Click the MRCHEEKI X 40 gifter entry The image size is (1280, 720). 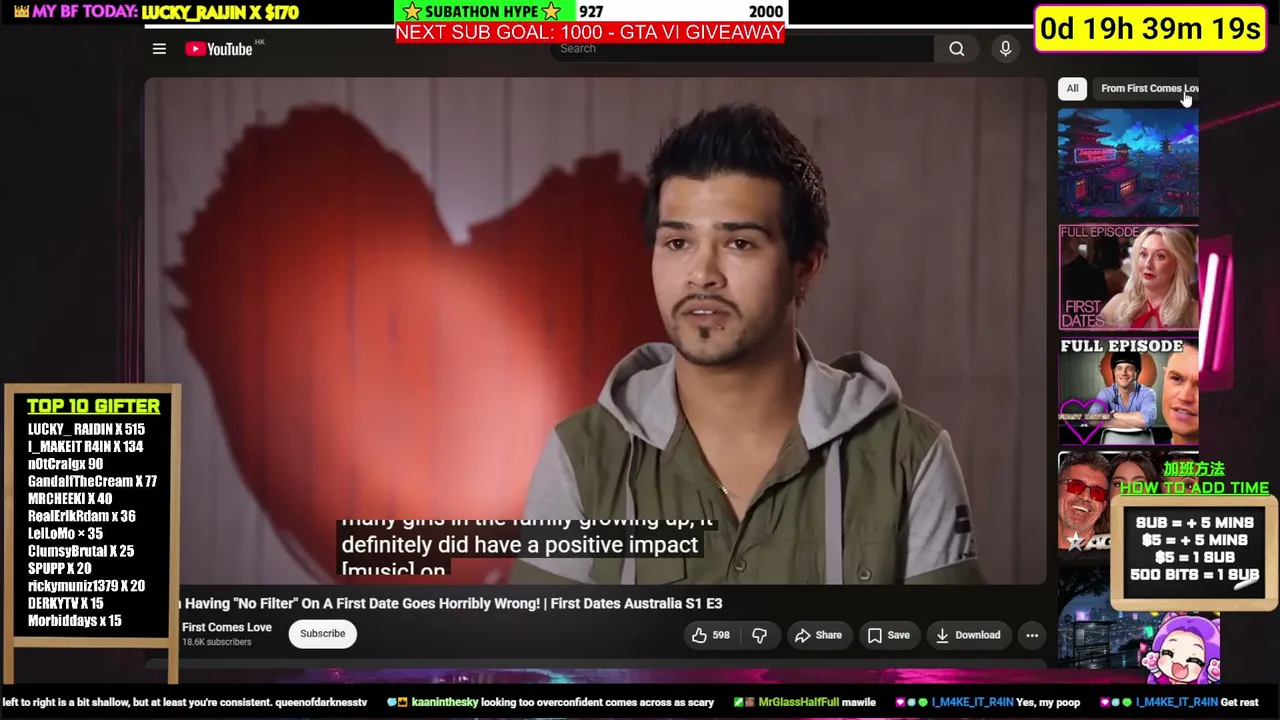pyautogui.click(x=69, y=499)
